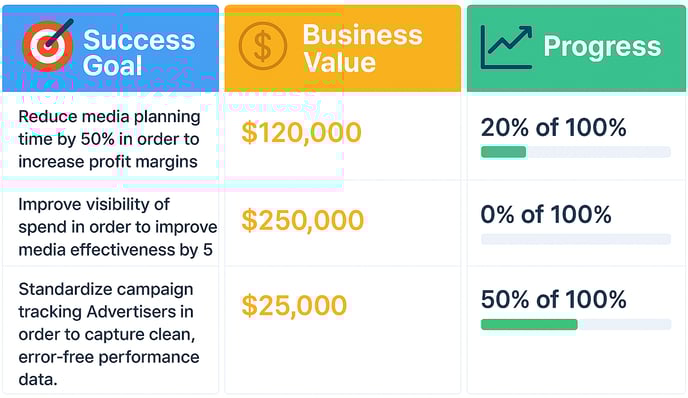688x398 pixels.
Task: Click the $25,000 business value
Action: point(294,305)
